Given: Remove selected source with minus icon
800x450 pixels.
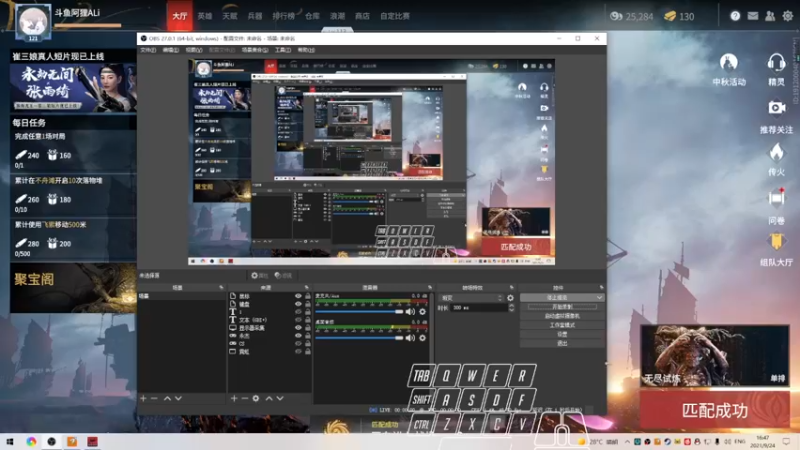Looking at the screenshot, I should [244, 398].
